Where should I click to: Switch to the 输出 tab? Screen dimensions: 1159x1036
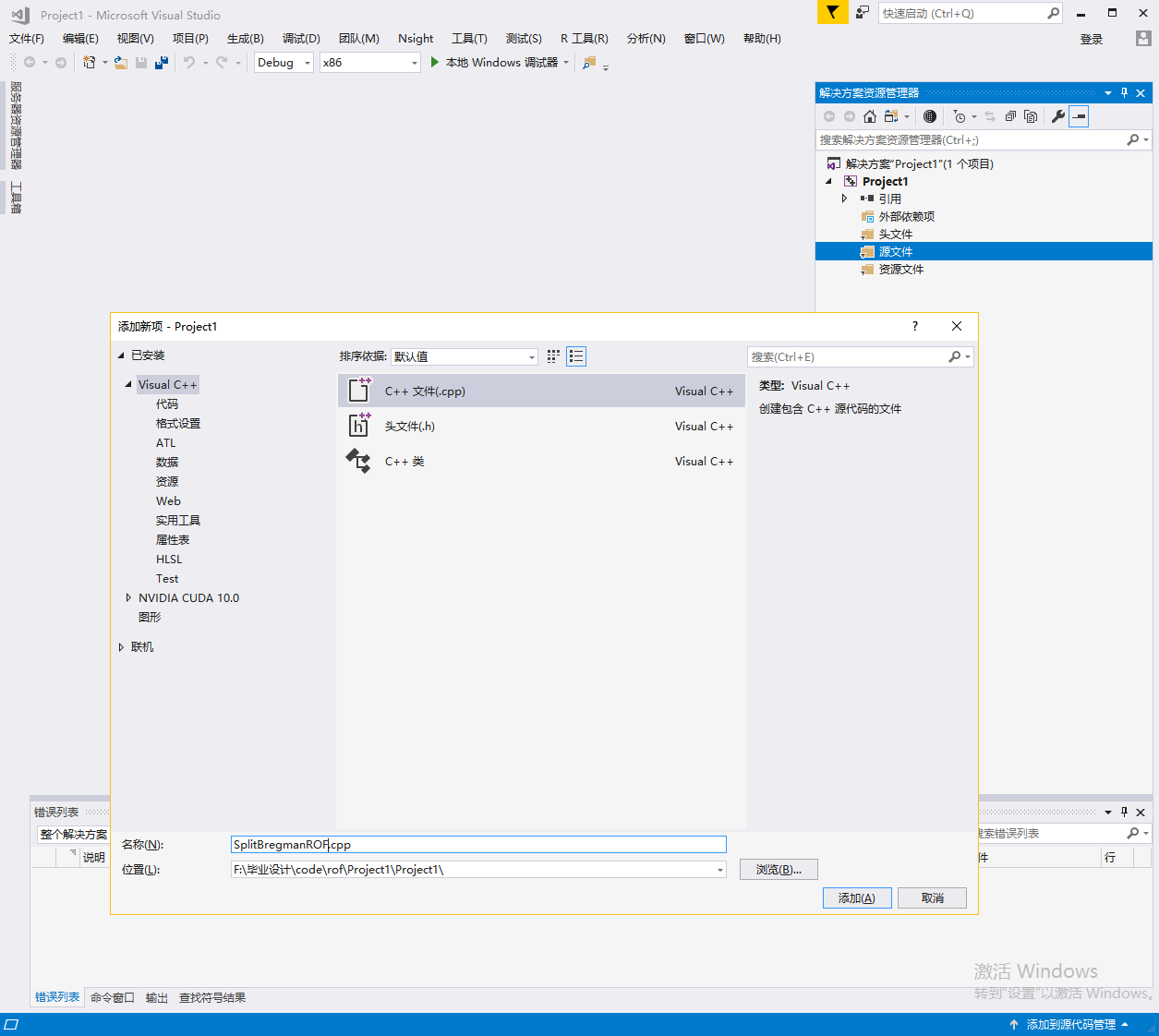[157, 997]
